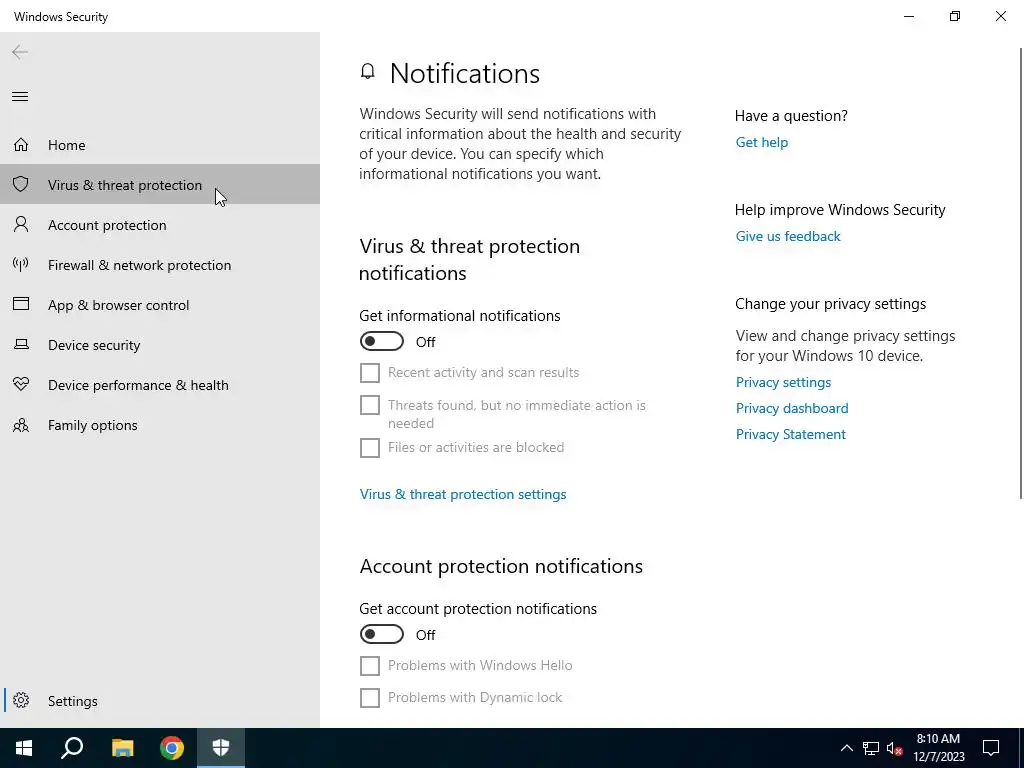Click the network status tray icon

point(871,748)
